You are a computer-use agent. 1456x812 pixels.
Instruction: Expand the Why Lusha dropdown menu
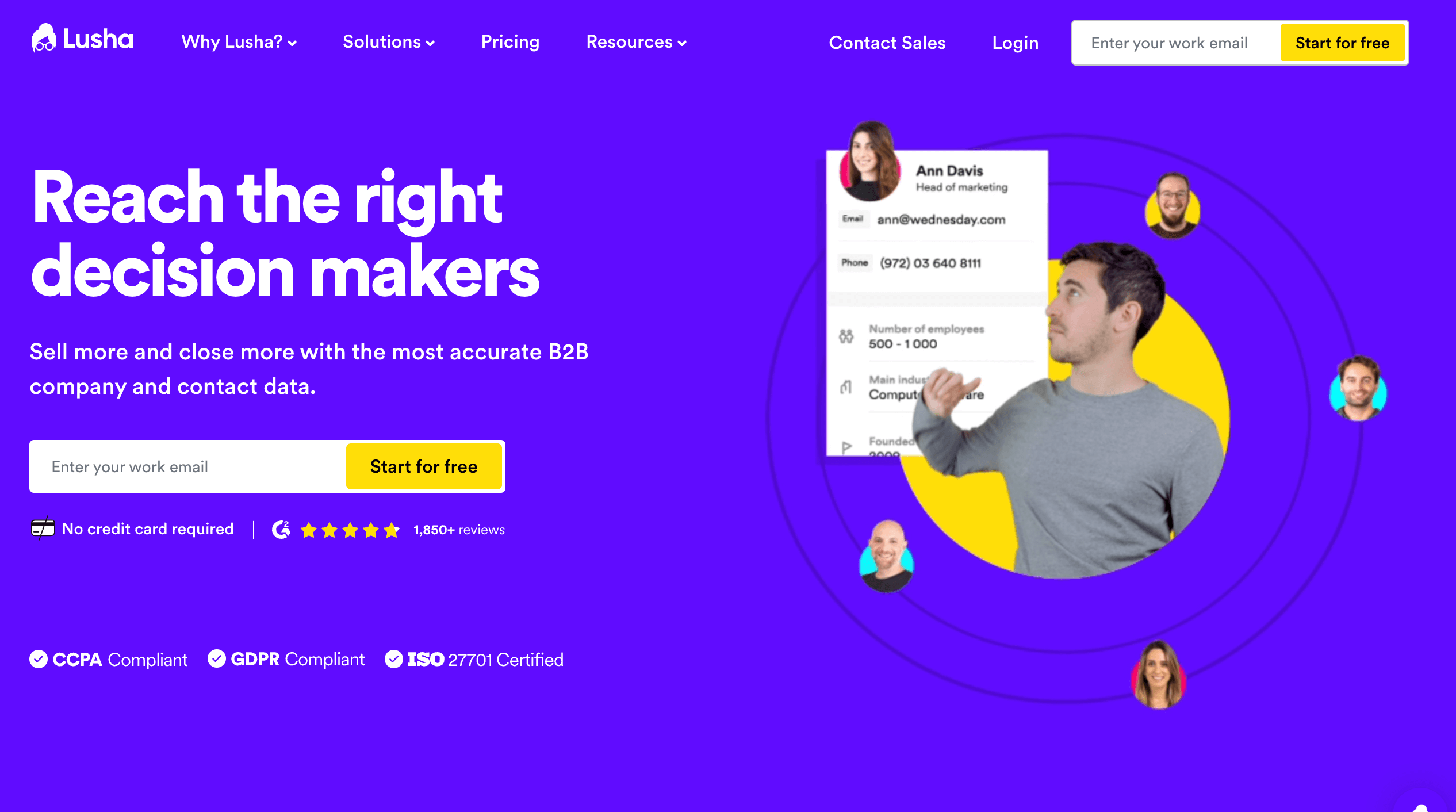237,42
